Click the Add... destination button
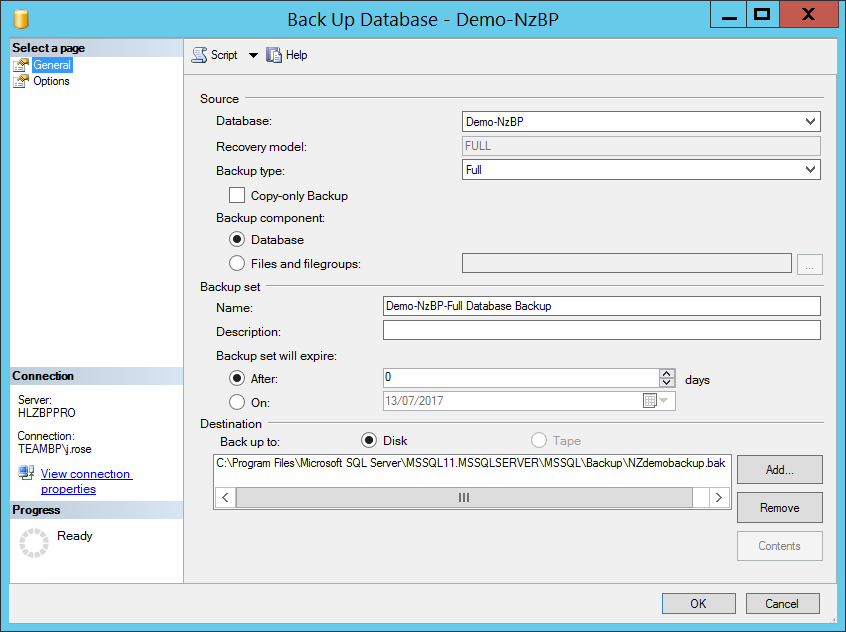This screenshot has width=846, height=632. click(780, 470)
